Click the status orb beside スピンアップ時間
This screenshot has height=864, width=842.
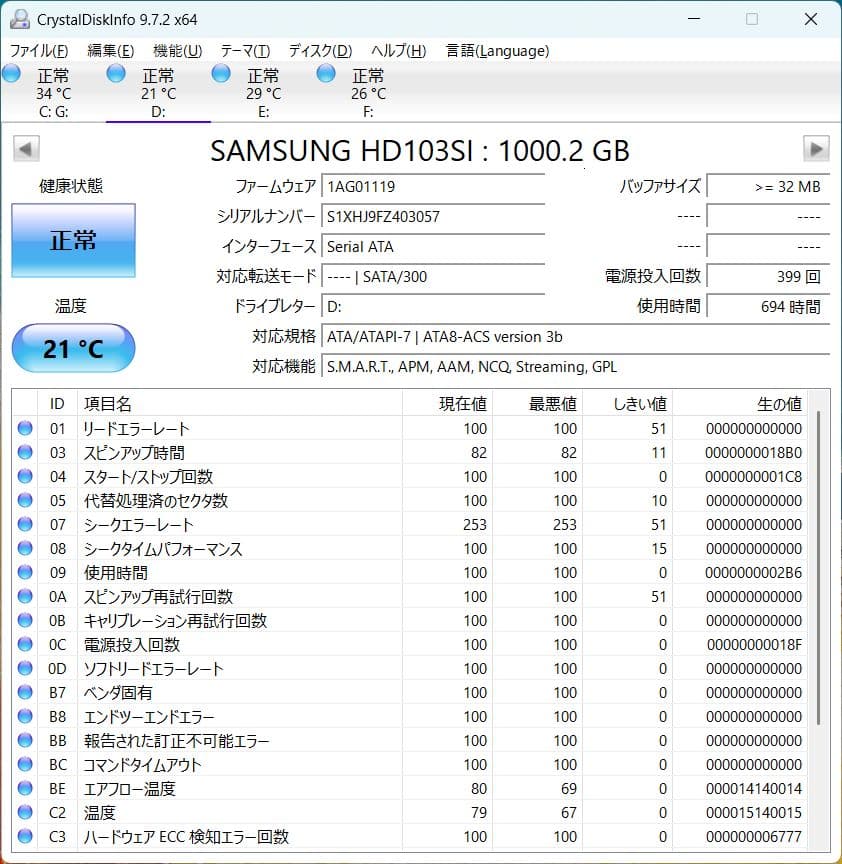point(24,452)
